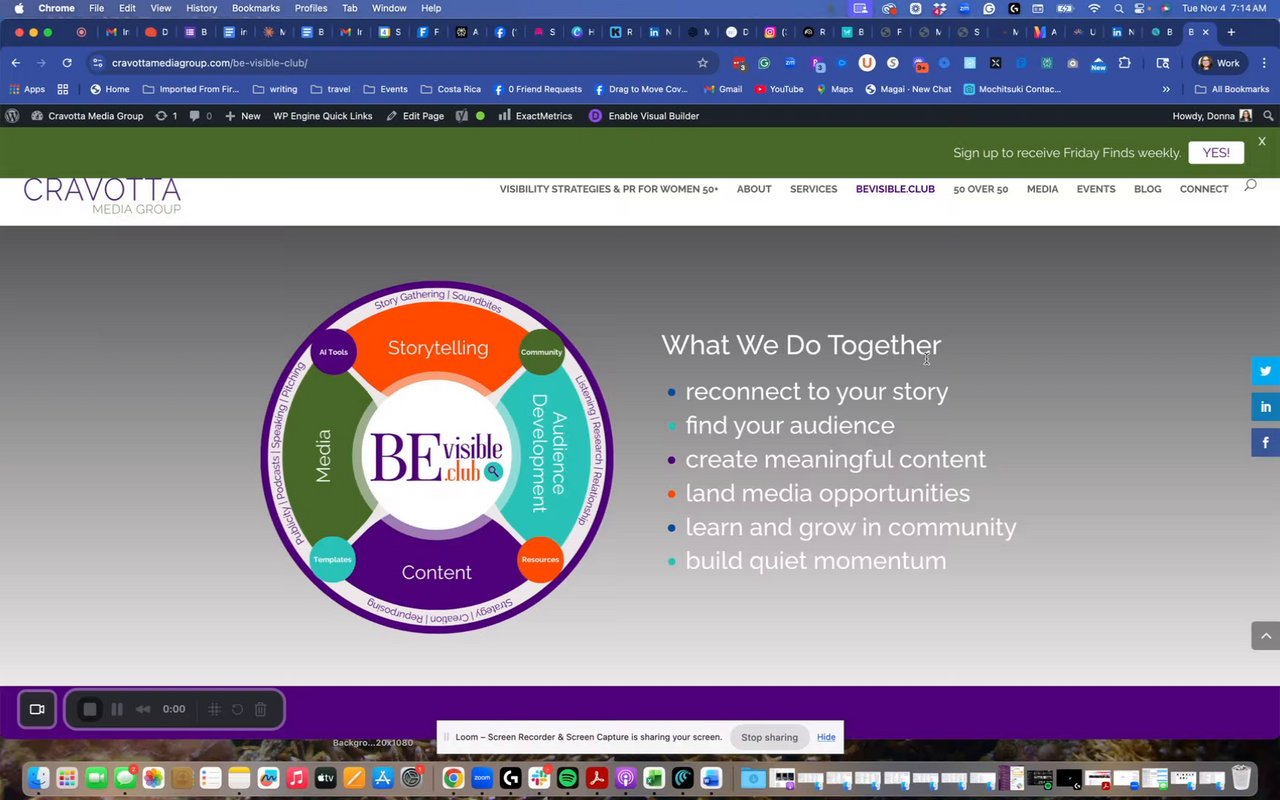The height and width of the screenshot is (800, 1280).
Task: Open the ABOUT nav menu item
Action: (754, 189)
